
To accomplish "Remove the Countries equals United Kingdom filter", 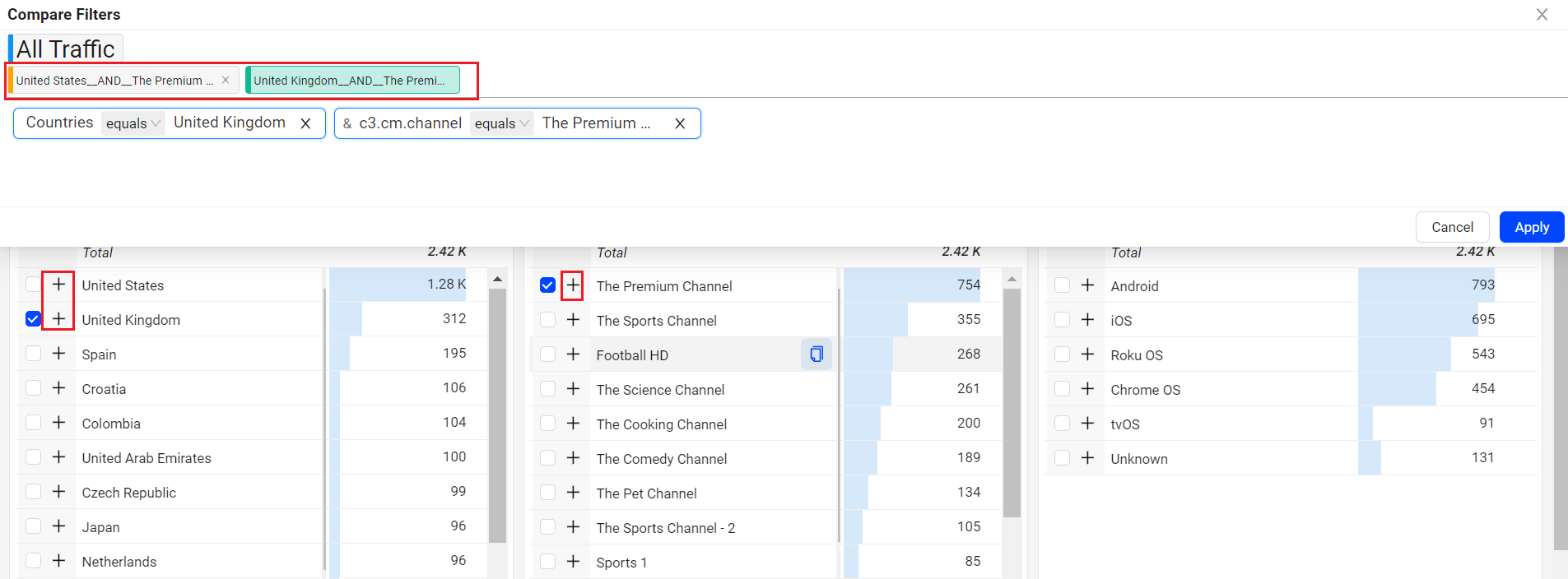I will click(305, 123).
